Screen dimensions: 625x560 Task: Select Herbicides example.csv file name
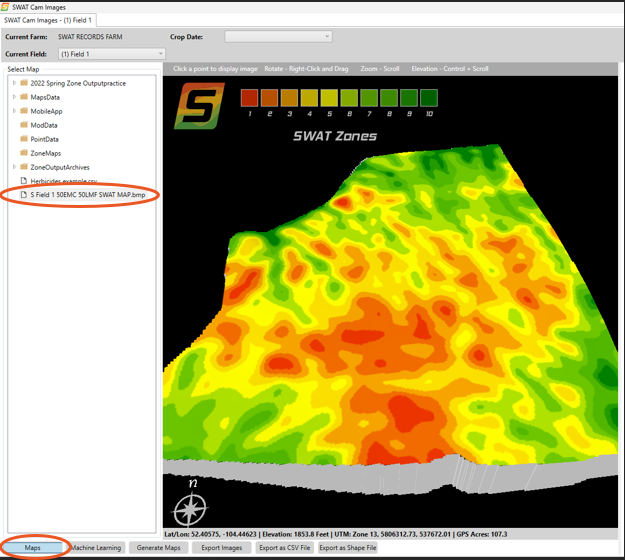click(x=64, y=181)
